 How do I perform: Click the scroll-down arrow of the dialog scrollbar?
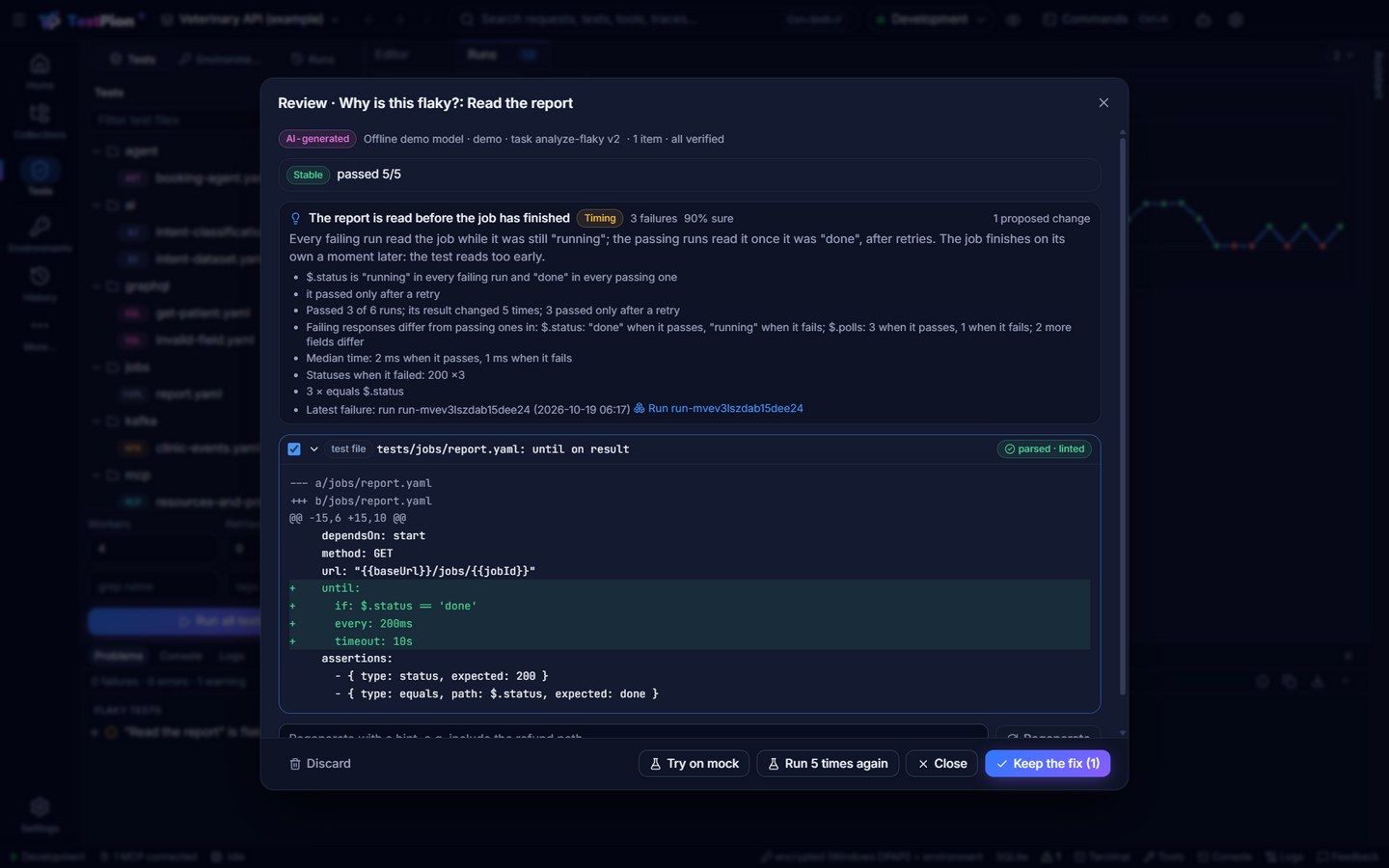[1122, 733]
